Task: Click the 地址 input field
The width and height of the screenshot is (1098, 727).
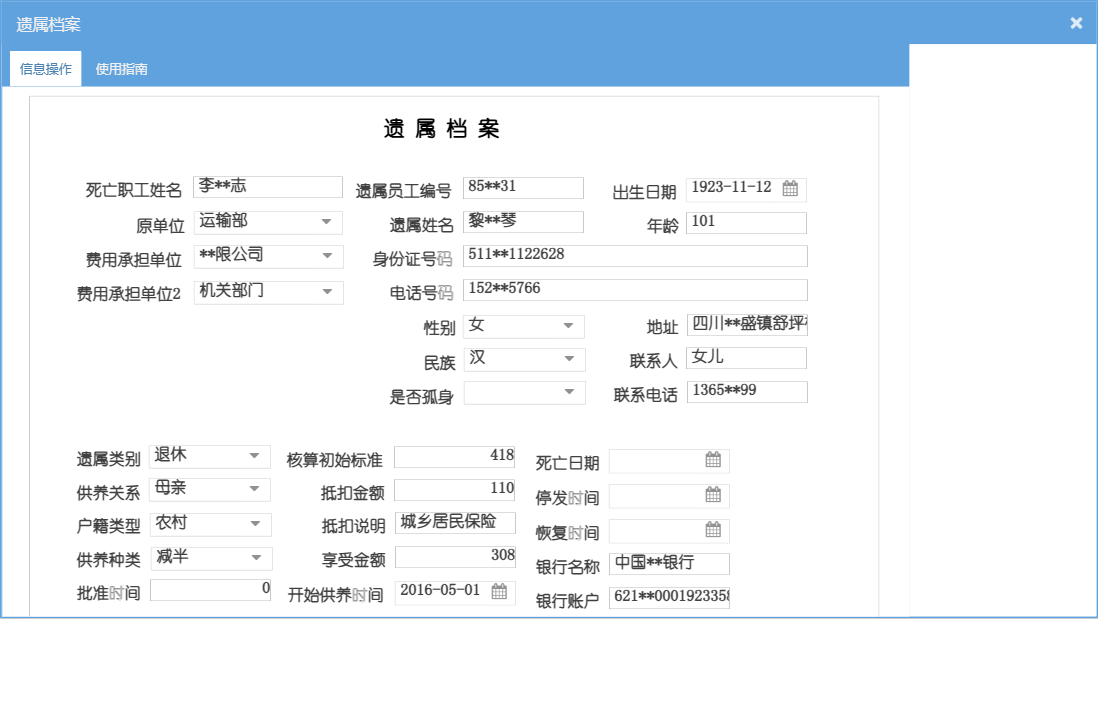Action: 746,324
